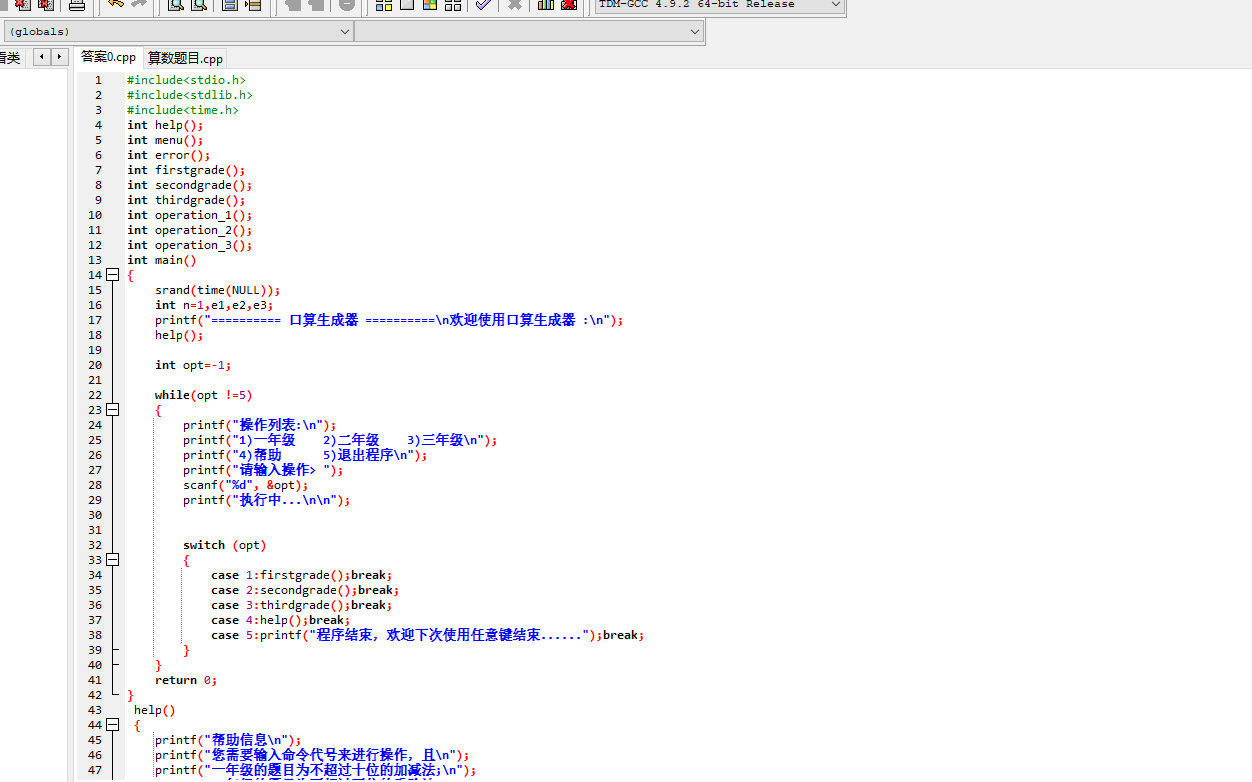
Task: Click the Compile icon with four squares
Action: [x=384, y=5]
